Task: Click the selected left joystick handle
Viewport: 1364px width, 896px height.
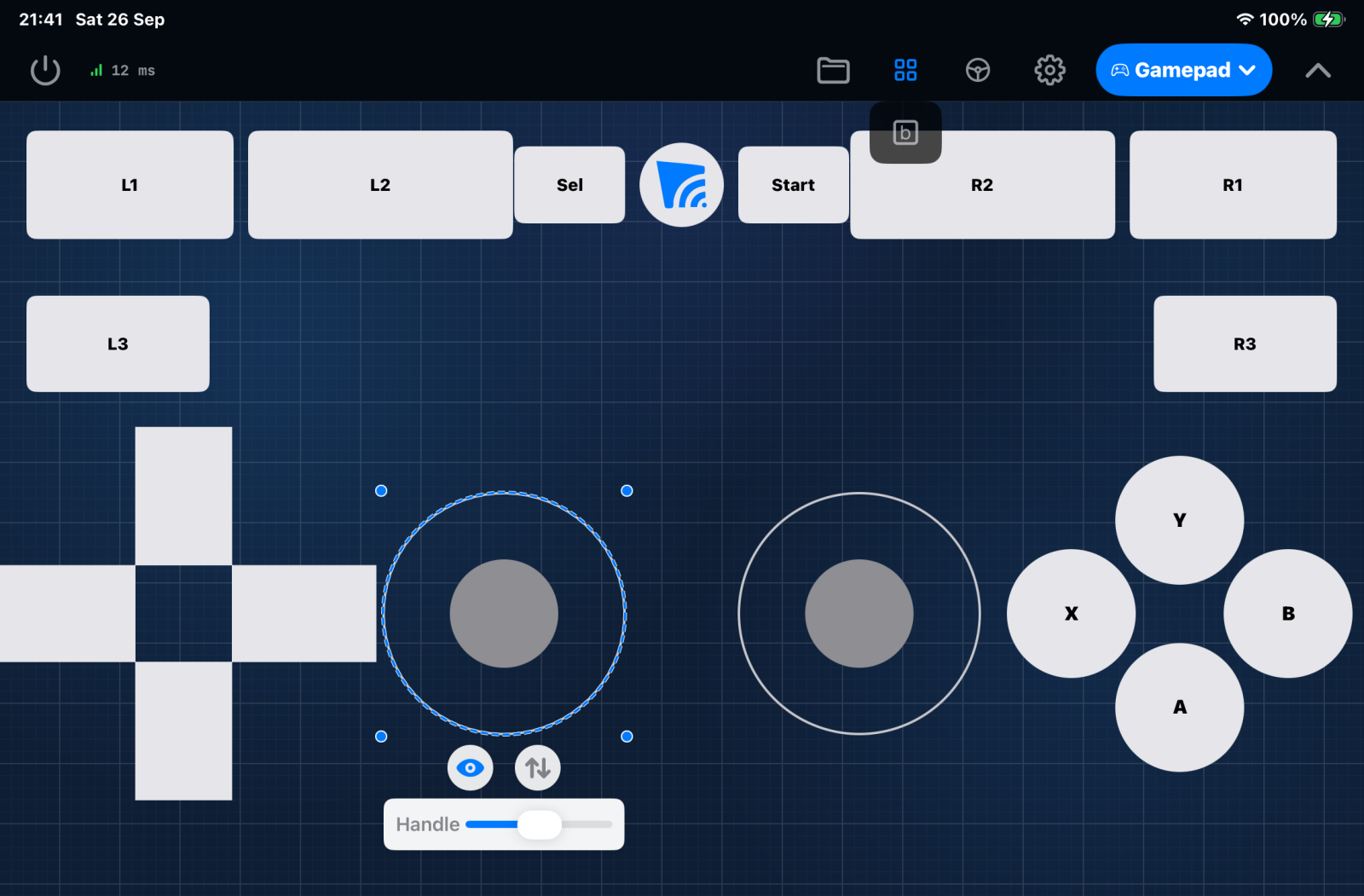Action: (504, 613)
